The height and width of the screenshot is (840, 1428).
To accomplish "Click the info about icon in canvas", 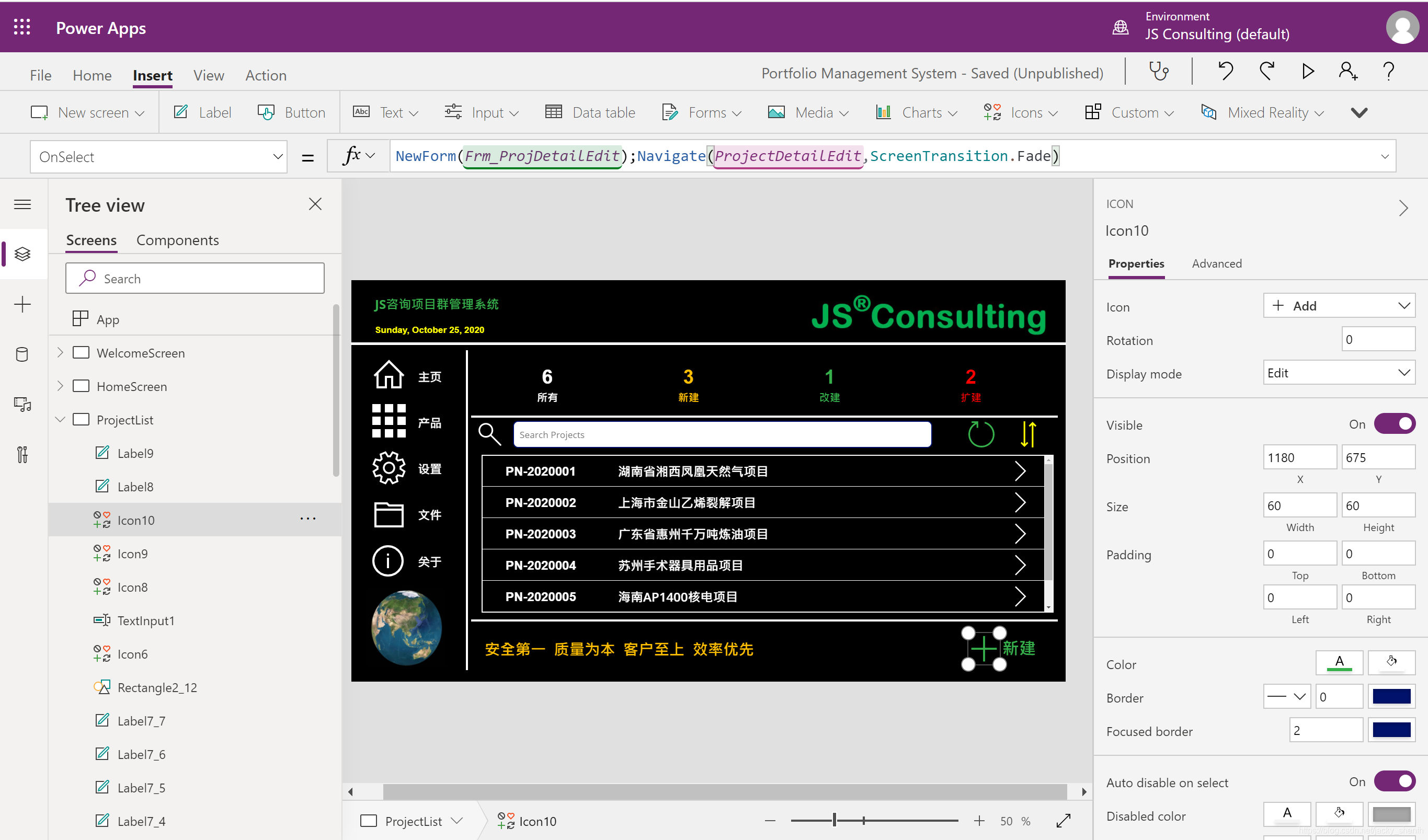I will 388,561.
